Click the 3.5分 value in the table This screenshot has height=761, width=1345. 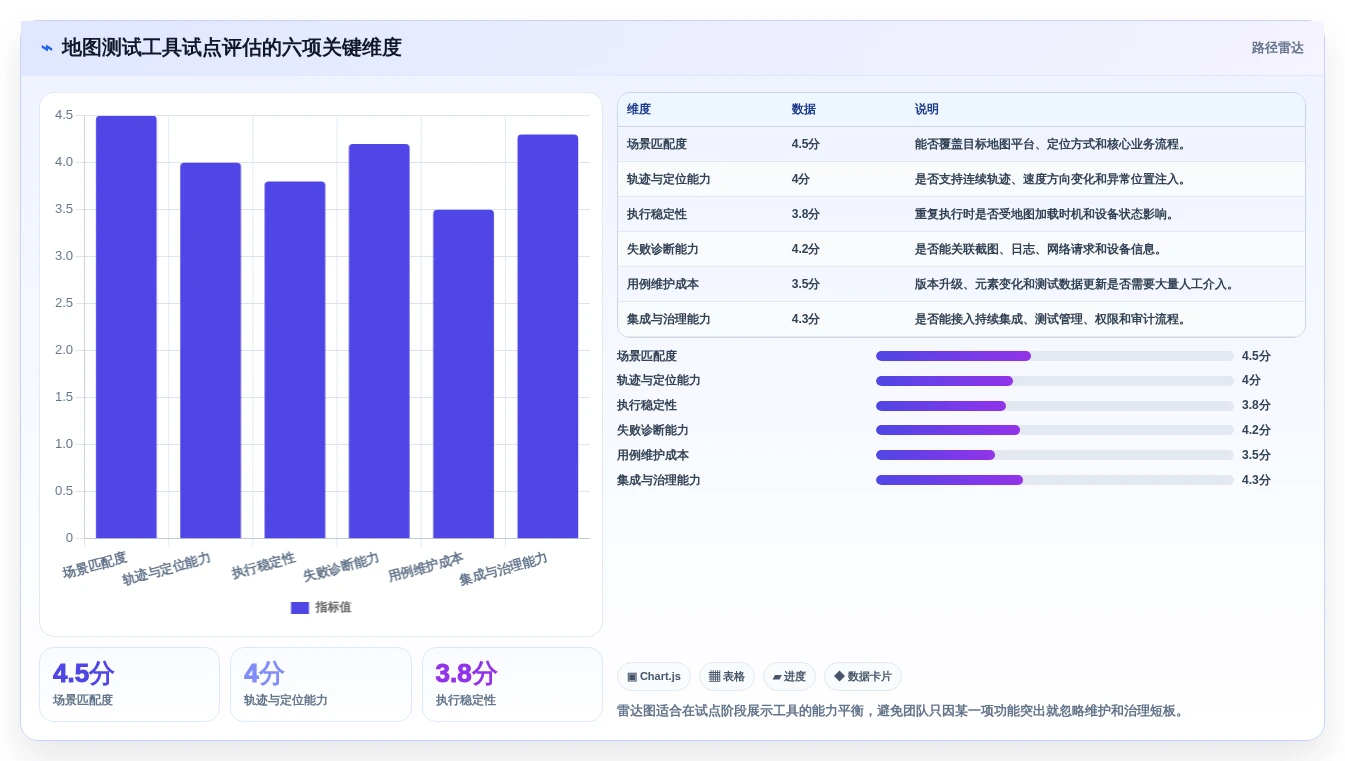click(x=805, y=284)
